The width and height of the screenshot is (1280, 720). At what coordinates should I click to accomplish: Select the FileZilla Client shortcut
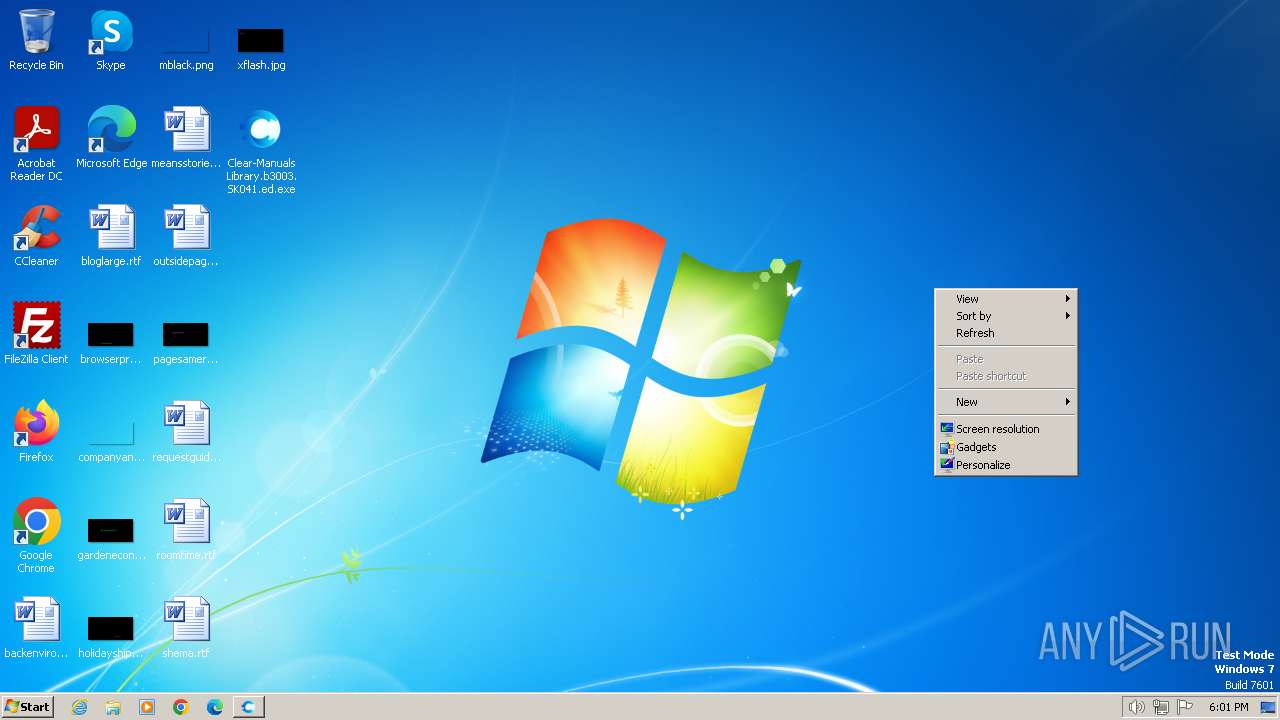tap(36, 334)
